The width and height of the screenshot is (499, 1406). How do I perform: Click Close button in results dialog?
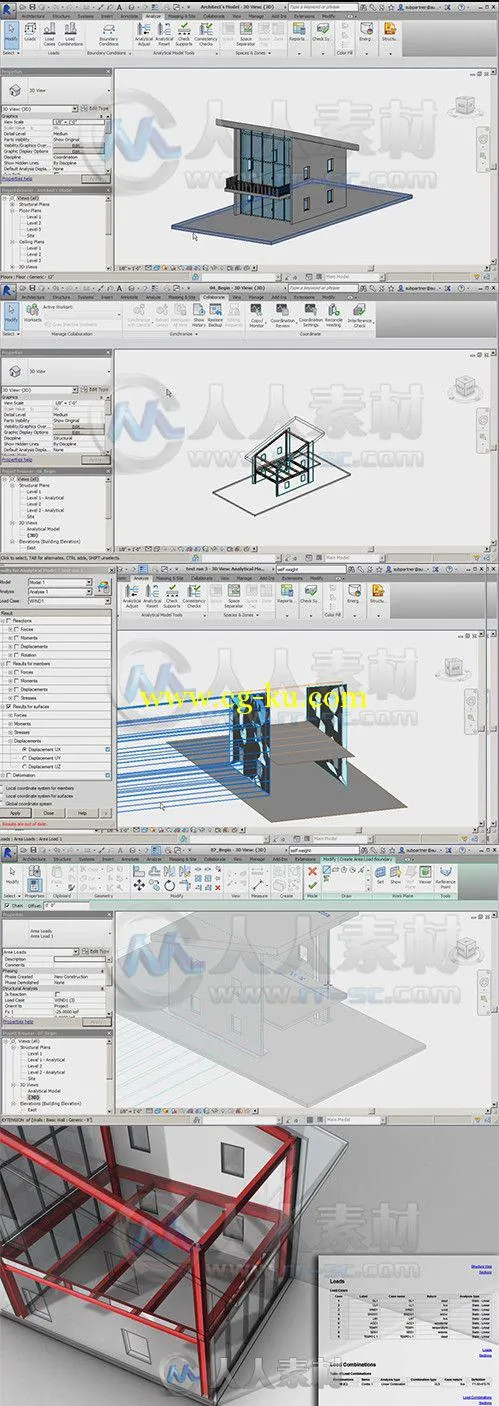[x=49, y=813]
